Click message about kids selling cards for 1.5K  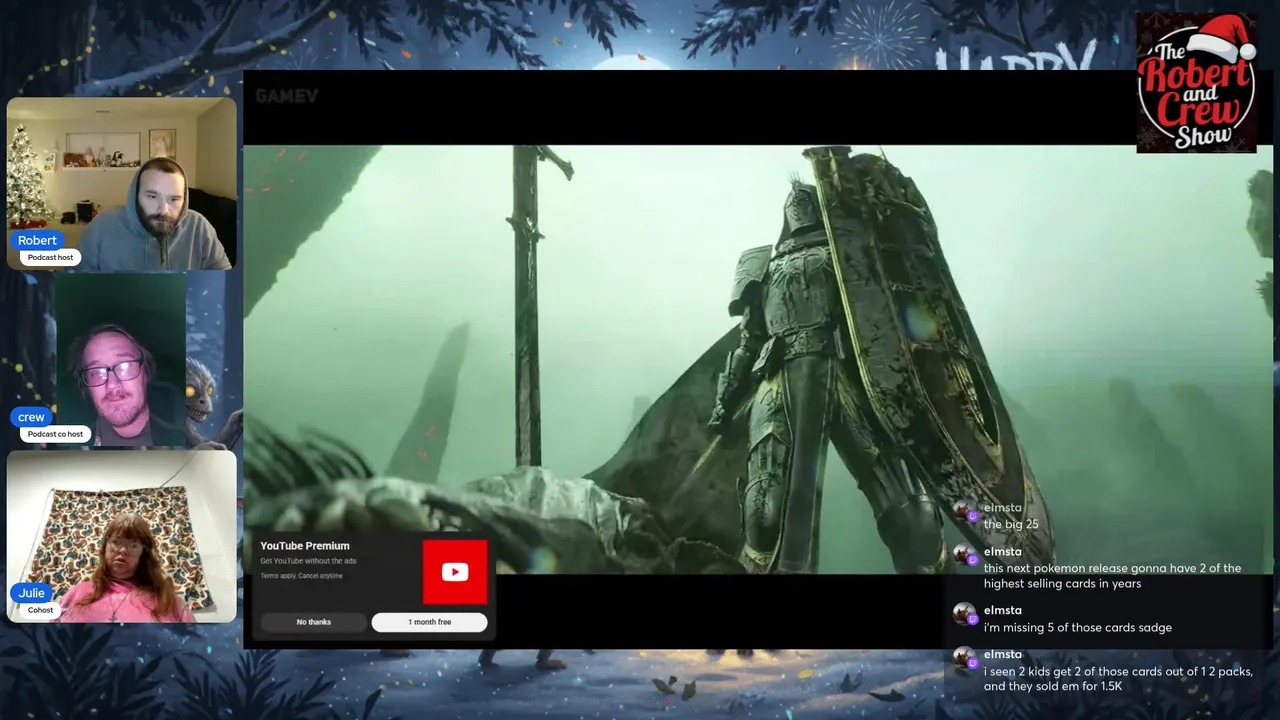coord(1118,679)
